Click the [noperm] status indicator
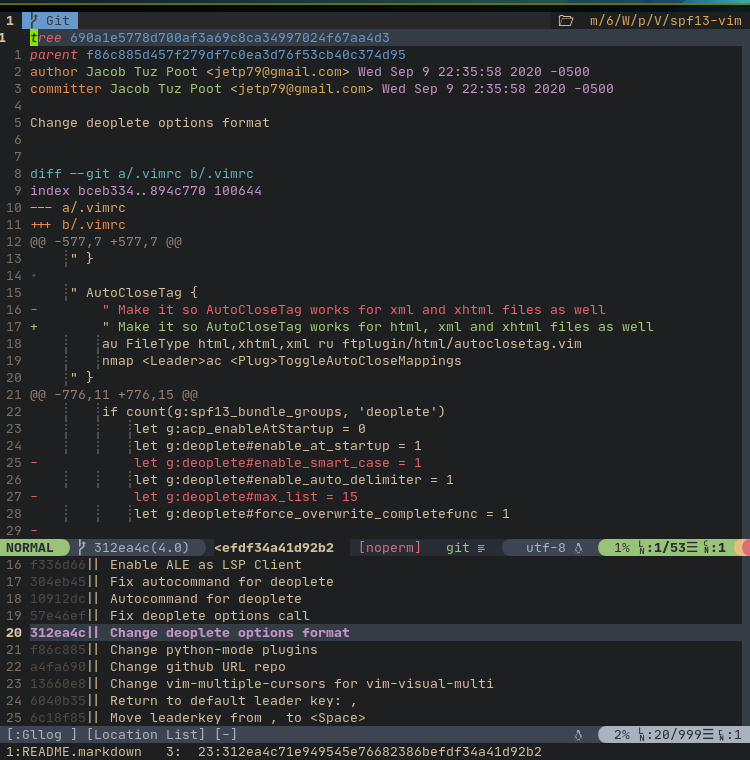Screen dimensions: 750x760 pyautogui.click(x=390, y=548)
